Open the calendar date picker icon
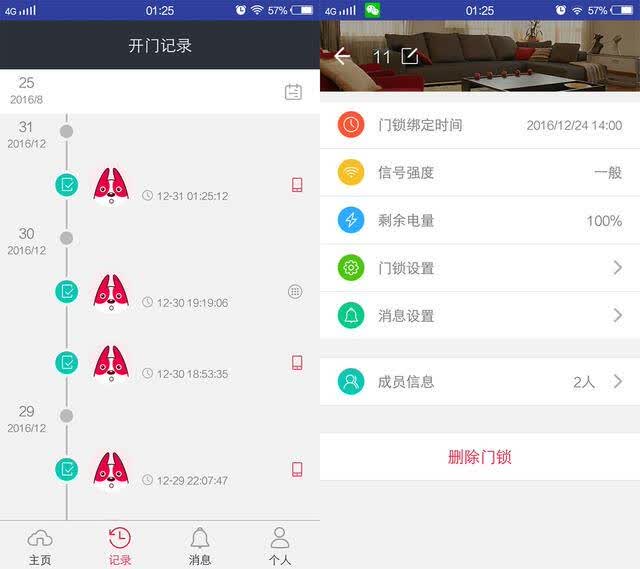 coord(293,92)
